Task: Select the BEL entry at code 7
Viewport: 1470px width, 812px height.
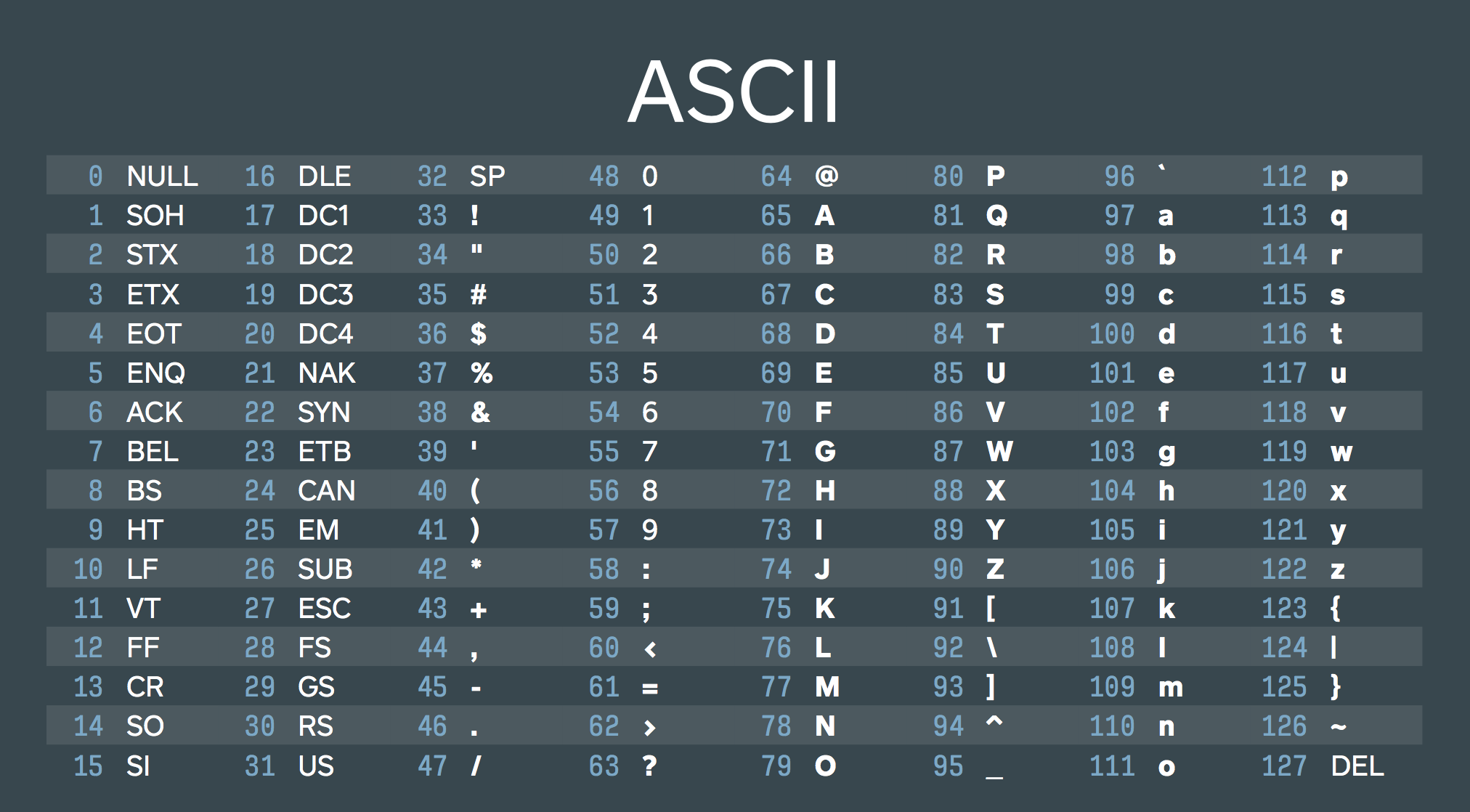Action: tap(153, 451)
